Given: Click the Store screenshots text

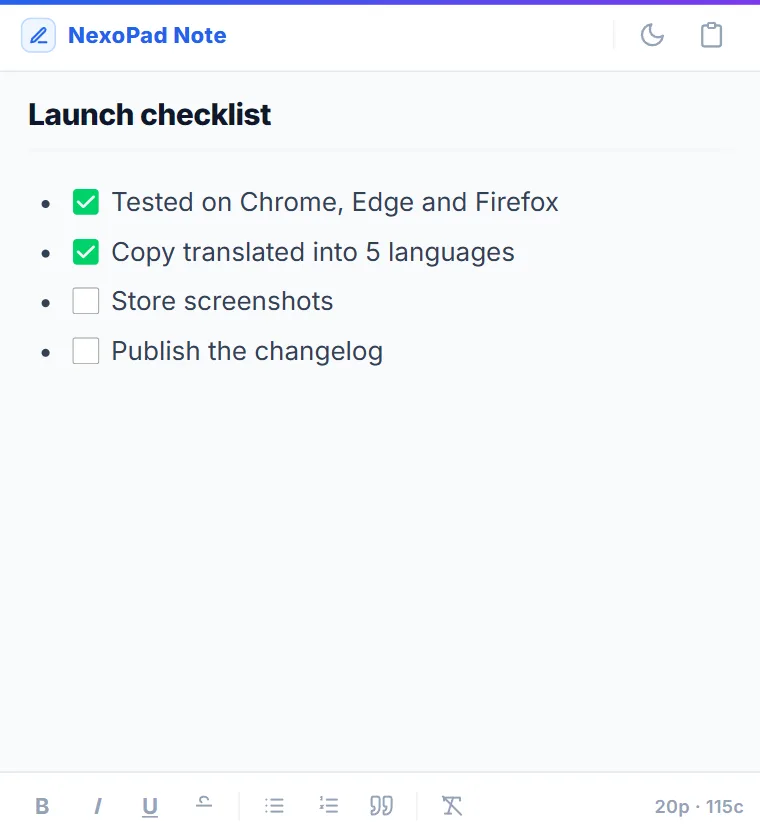Looking at the screenshot, I should click(222, 301).
